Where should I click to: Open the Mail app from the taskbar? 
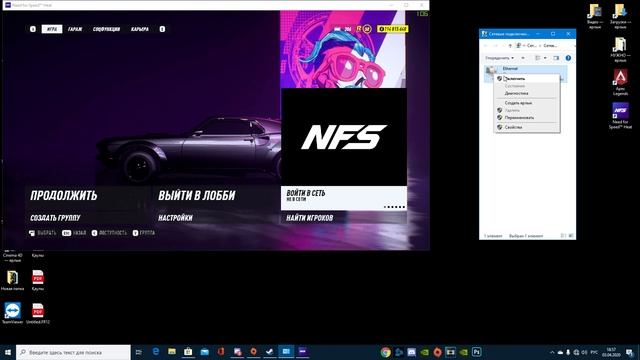(x=204, y=351)
